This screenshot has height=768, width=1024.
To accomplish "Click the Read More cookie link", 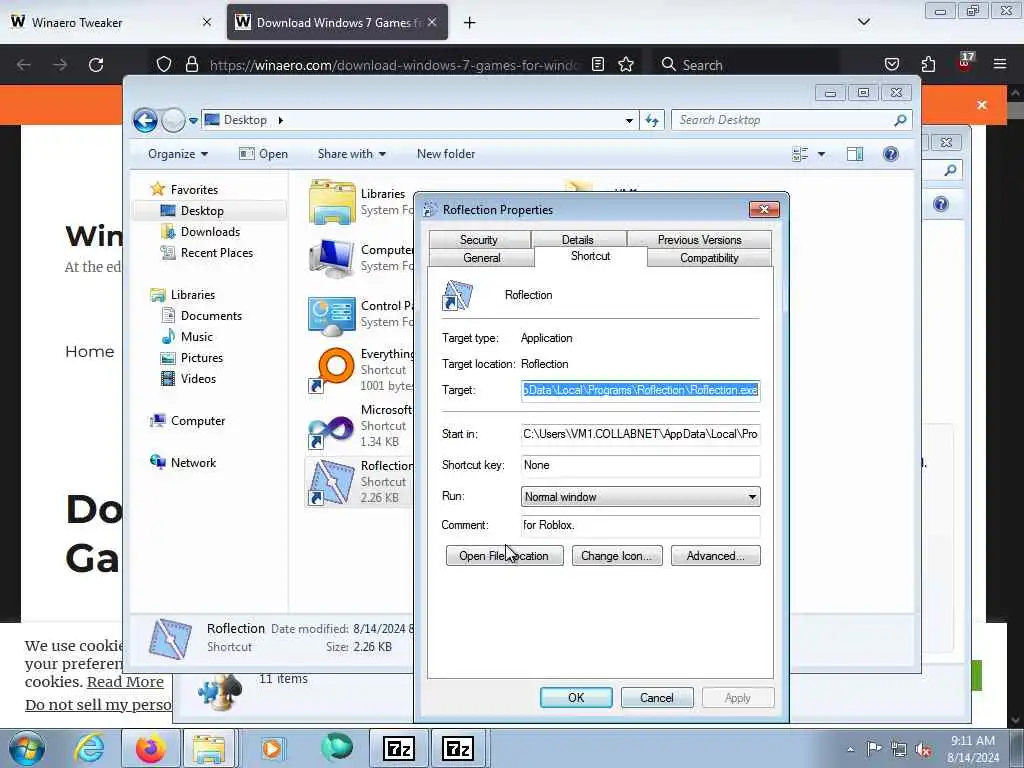I will (x=125, y=682).
